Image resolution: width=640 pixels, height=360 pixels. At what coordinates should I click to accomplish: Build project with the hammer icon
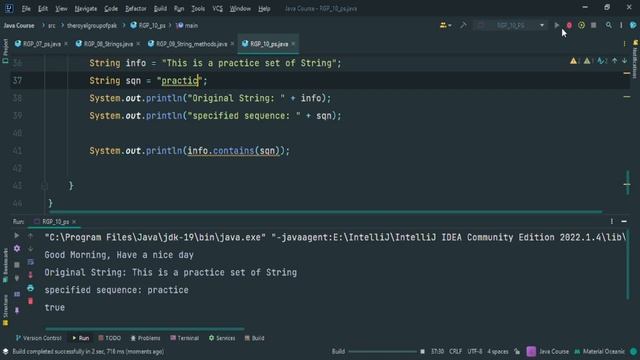tap(463, 25)
